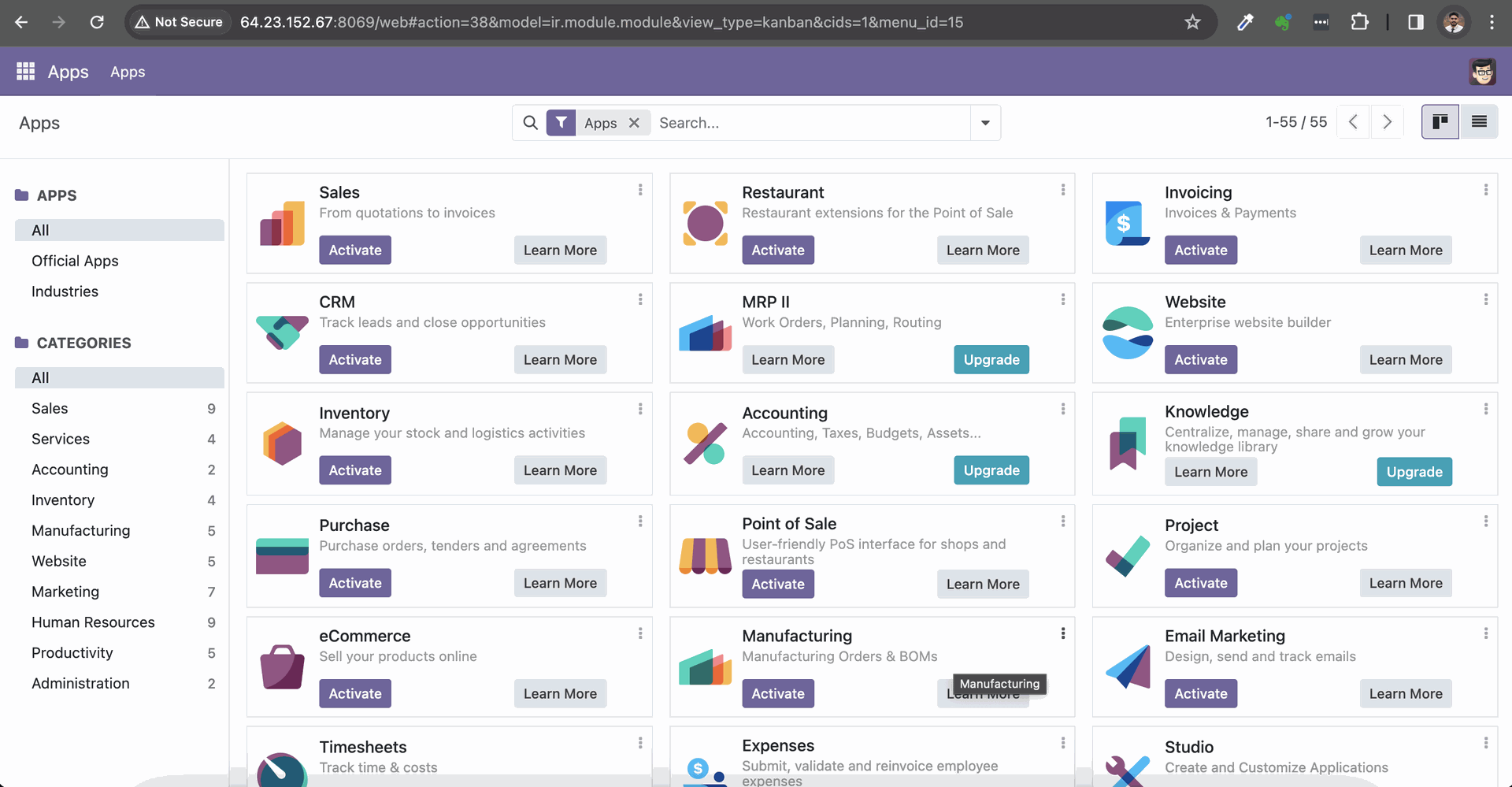This screenshot has height=787, width=1512.
Task: Click the Point of Sale awning icon
Action: pos(705,556)
